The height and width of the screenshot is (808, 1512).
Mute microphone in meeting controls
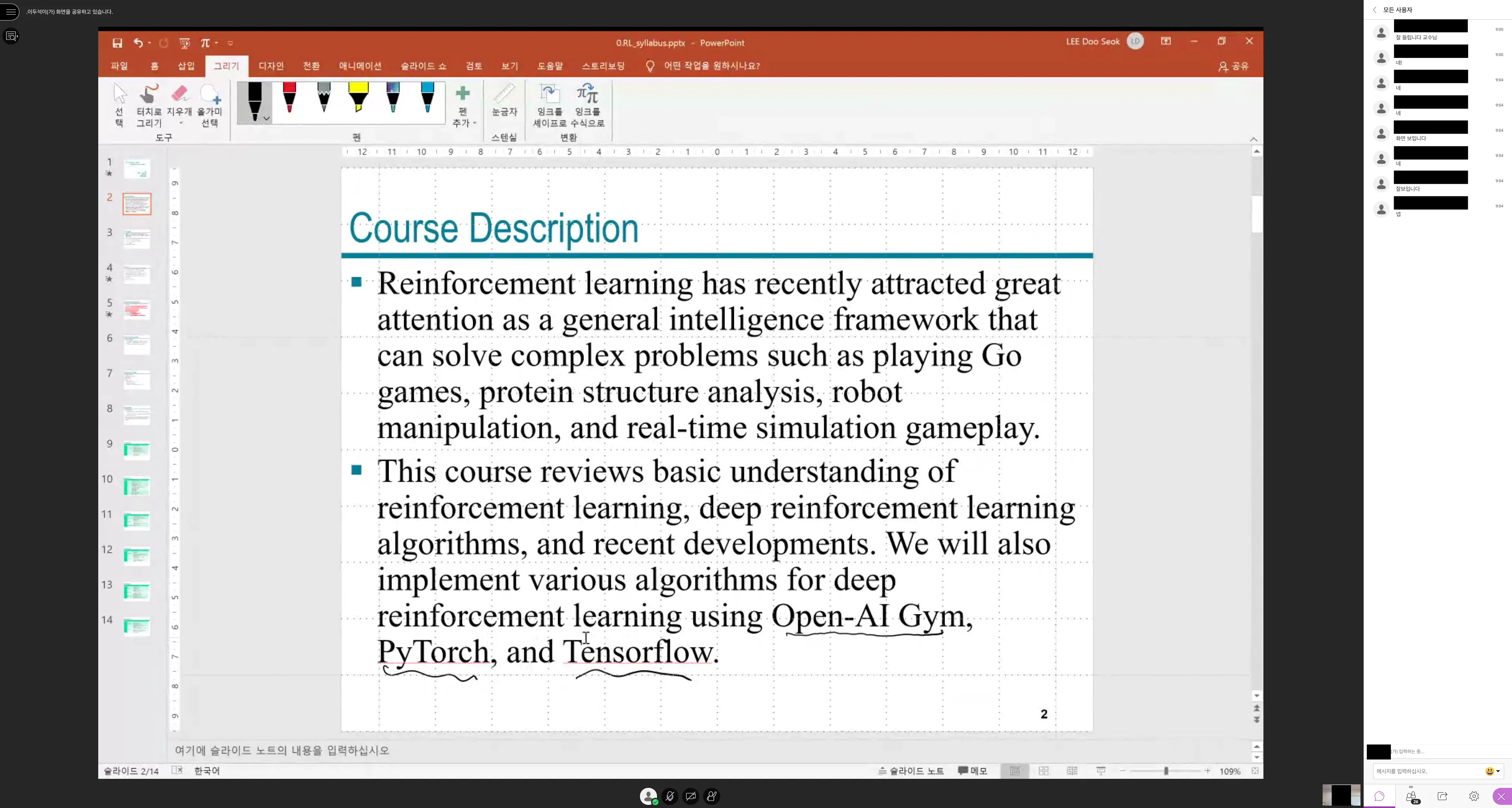[x=670, y=796]
